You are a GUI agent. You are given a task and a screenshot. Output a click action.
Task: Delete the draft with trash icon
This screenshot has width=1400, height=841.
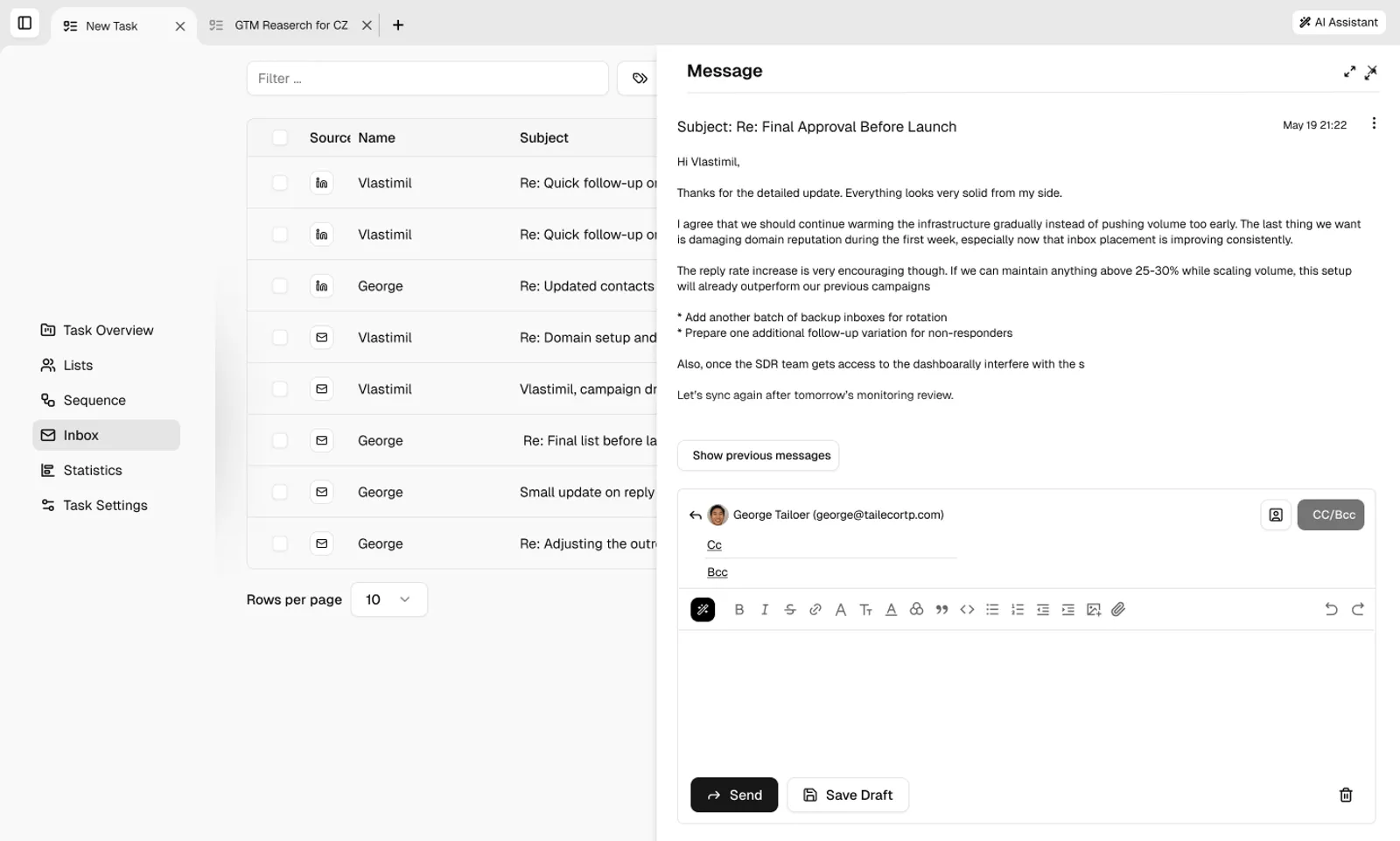pyautogui.click(x=1346, y=795)
